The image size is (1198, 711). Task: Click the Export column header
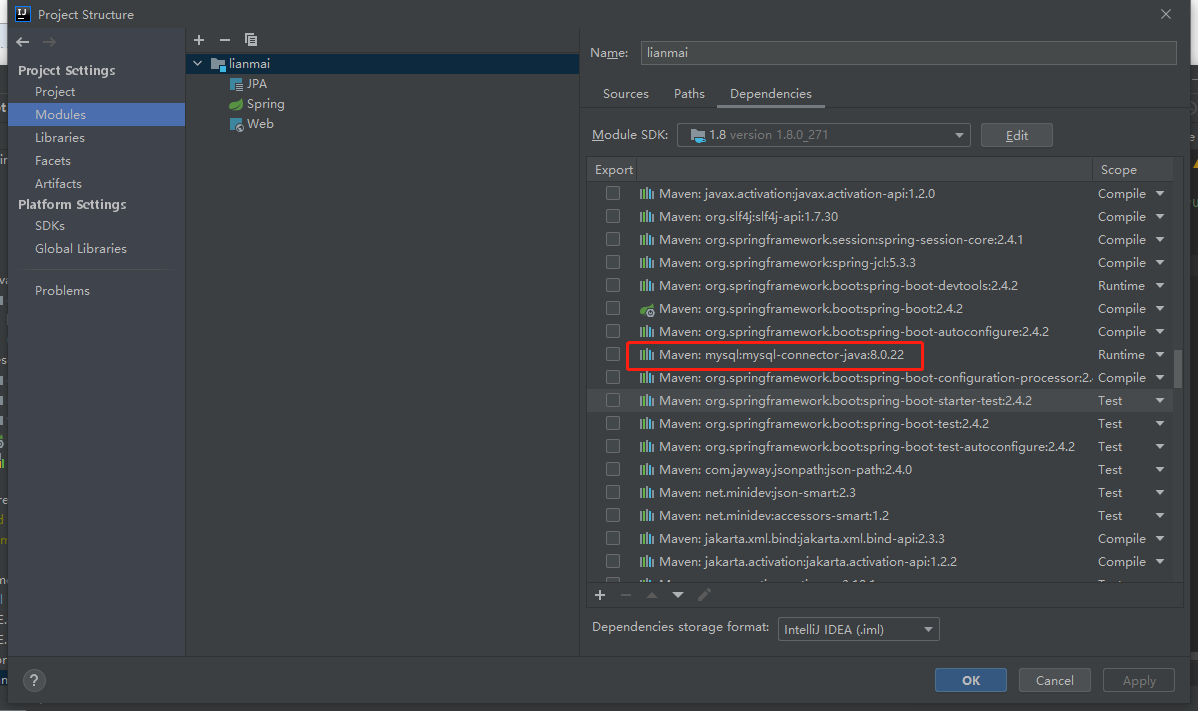point(614,170)
